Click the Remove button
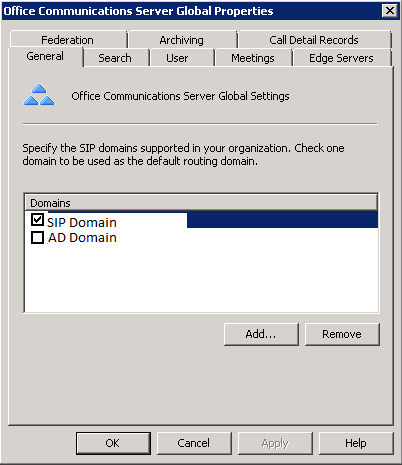 [x=342, y=334]
